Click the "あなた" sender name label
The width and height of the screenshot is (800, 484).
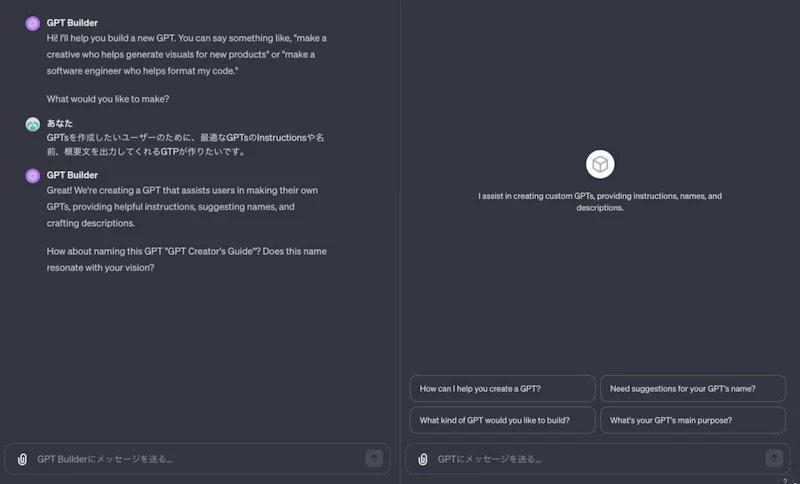tap(60, 123)
